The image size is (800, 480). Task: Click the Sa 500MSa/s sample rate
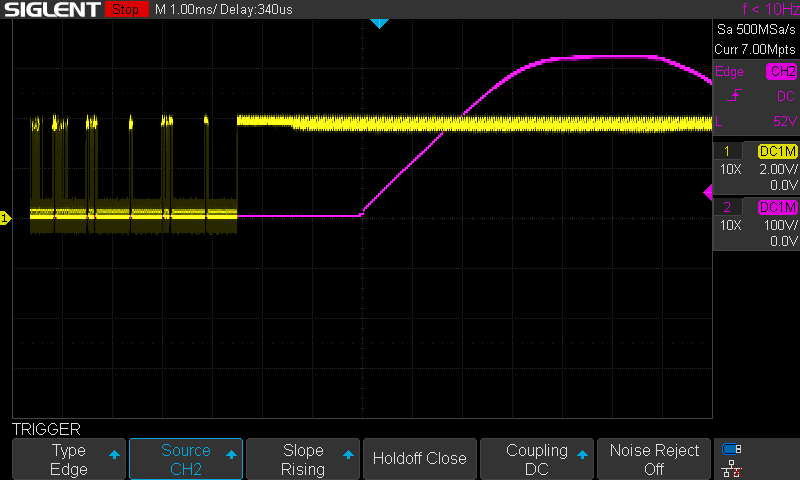coord(756,29)
